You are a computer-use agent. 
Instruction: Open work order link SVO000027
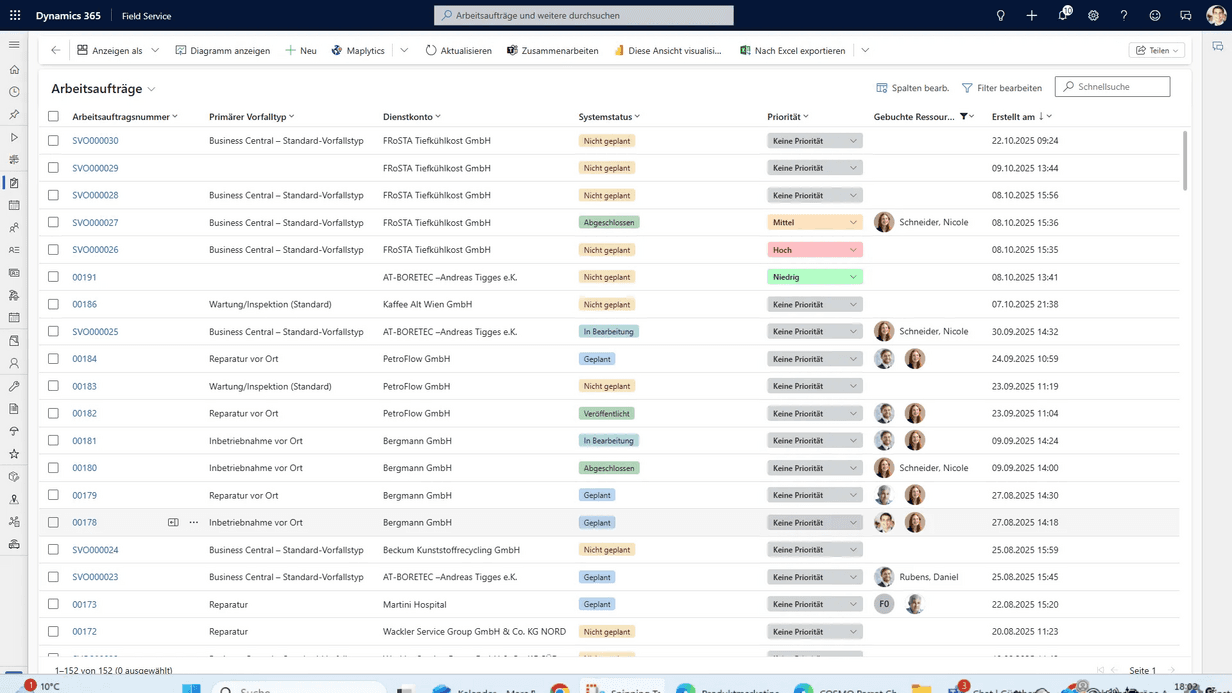coord(95,223)
